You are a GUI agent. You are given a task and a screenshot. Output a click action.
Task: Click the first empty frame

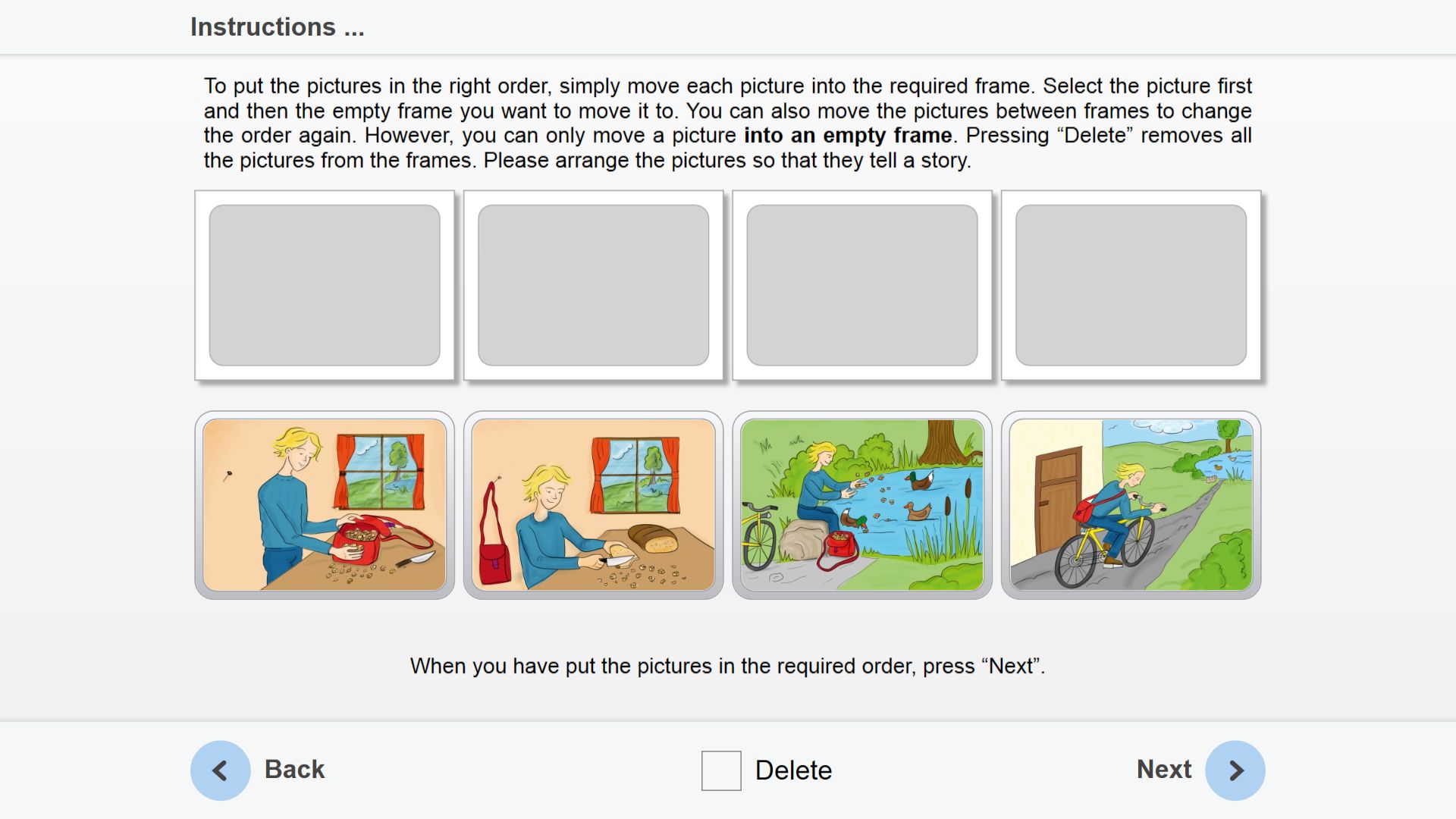(325, 285)
